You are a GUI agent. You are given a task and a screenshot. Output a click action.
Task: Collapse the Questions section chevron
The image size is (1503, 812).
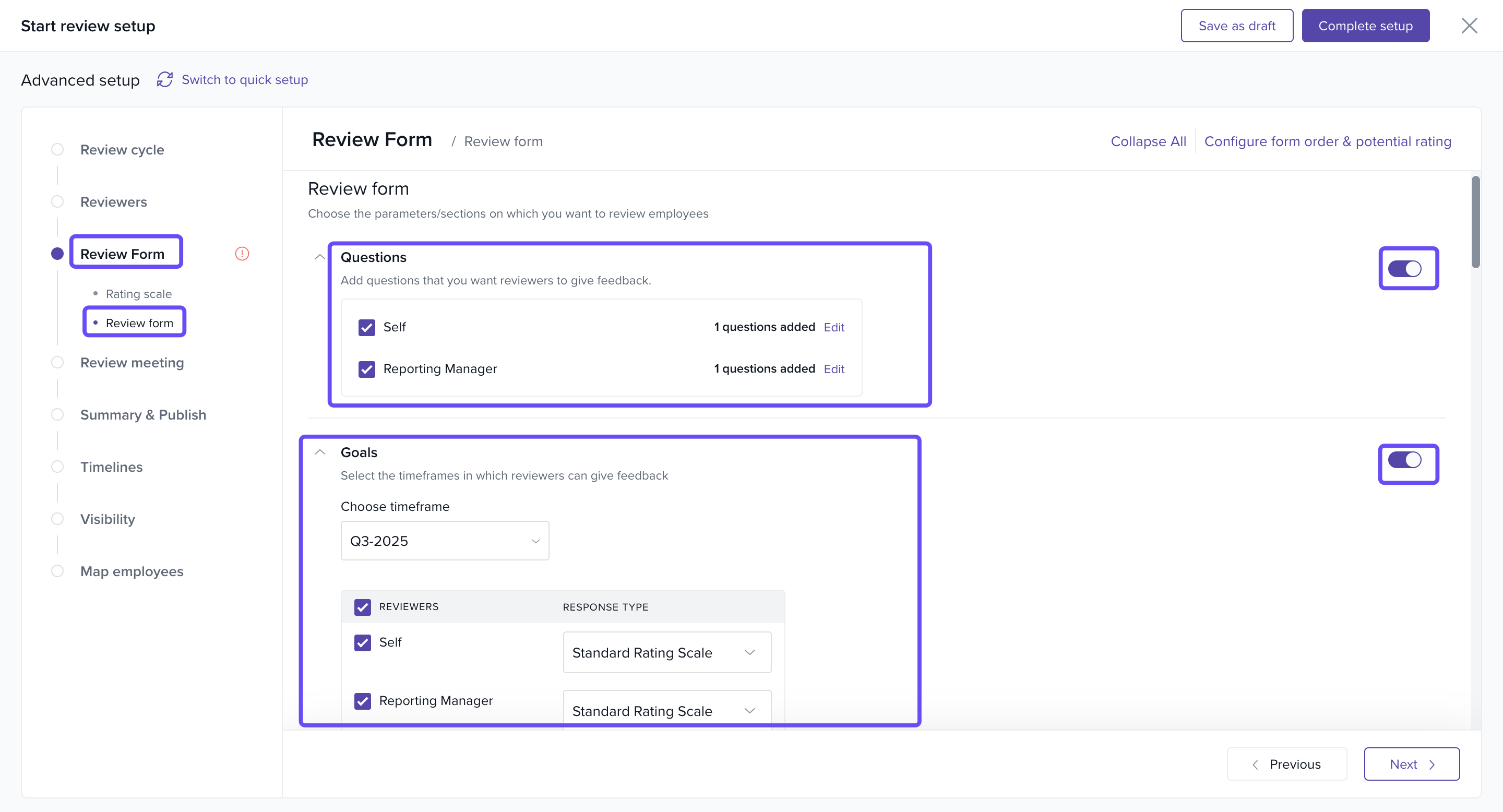pyautogui.click(x=320, y=257)
